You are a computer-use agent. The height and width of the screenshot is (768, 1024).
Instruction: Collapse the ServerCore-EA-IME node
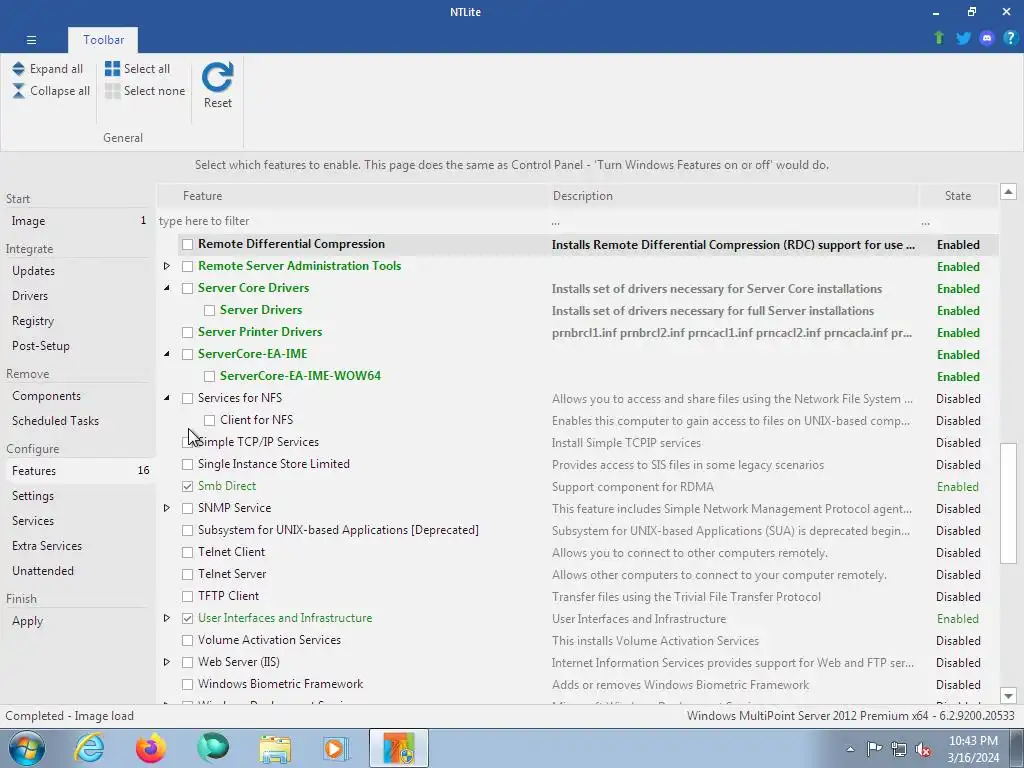pos(167,354)
